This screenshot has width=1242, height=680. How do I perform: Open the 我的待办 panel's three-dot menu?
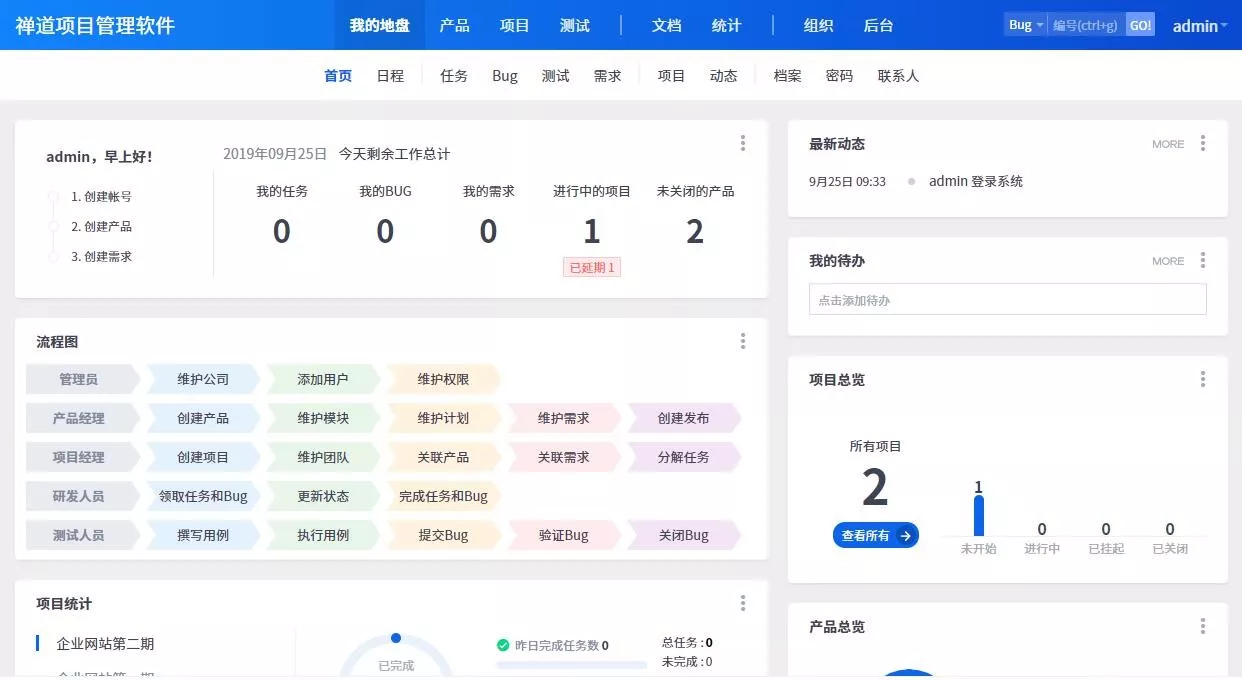pos(1202,260)
